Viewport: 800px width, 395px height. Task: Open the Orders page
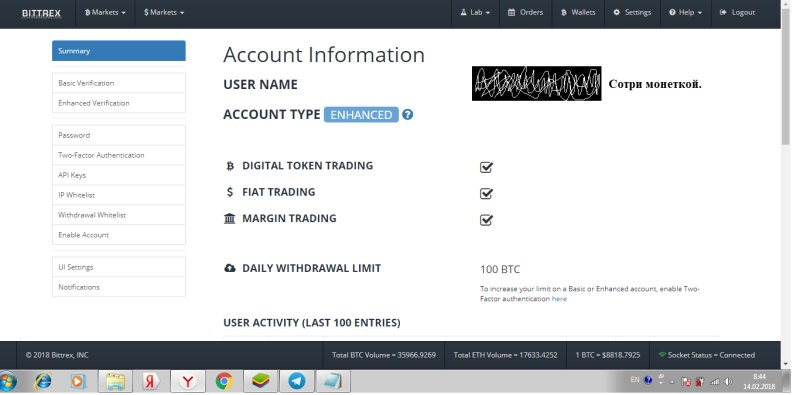pyautogui.click(x=526, y=12)
